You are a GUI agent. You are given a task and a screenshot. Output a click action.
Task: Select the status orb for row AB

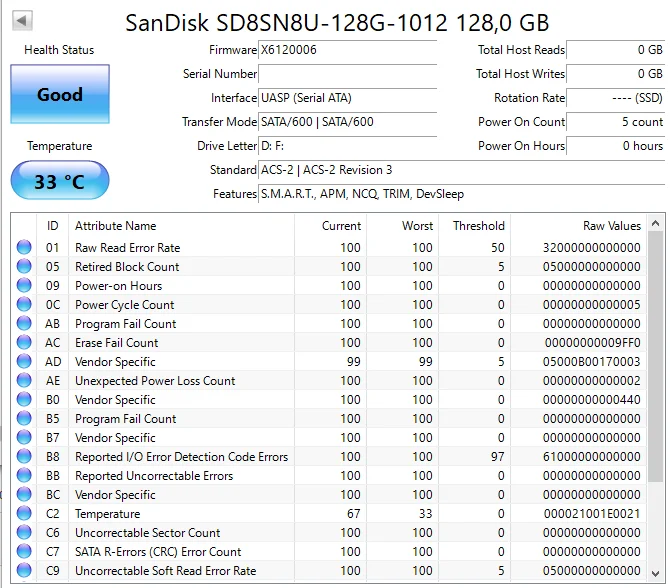point(24,323)
